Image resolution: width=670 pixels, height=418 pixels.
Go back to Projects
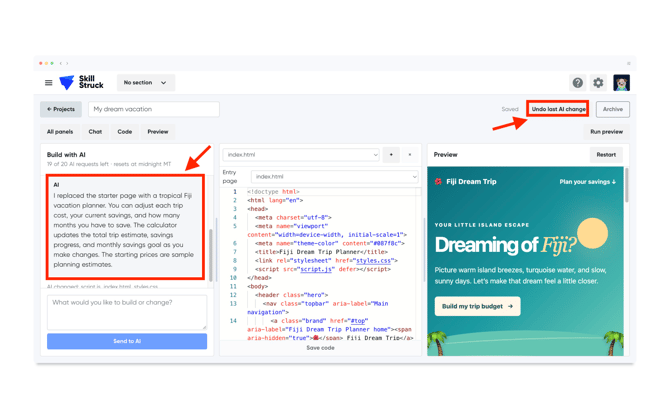coord(61,109)
